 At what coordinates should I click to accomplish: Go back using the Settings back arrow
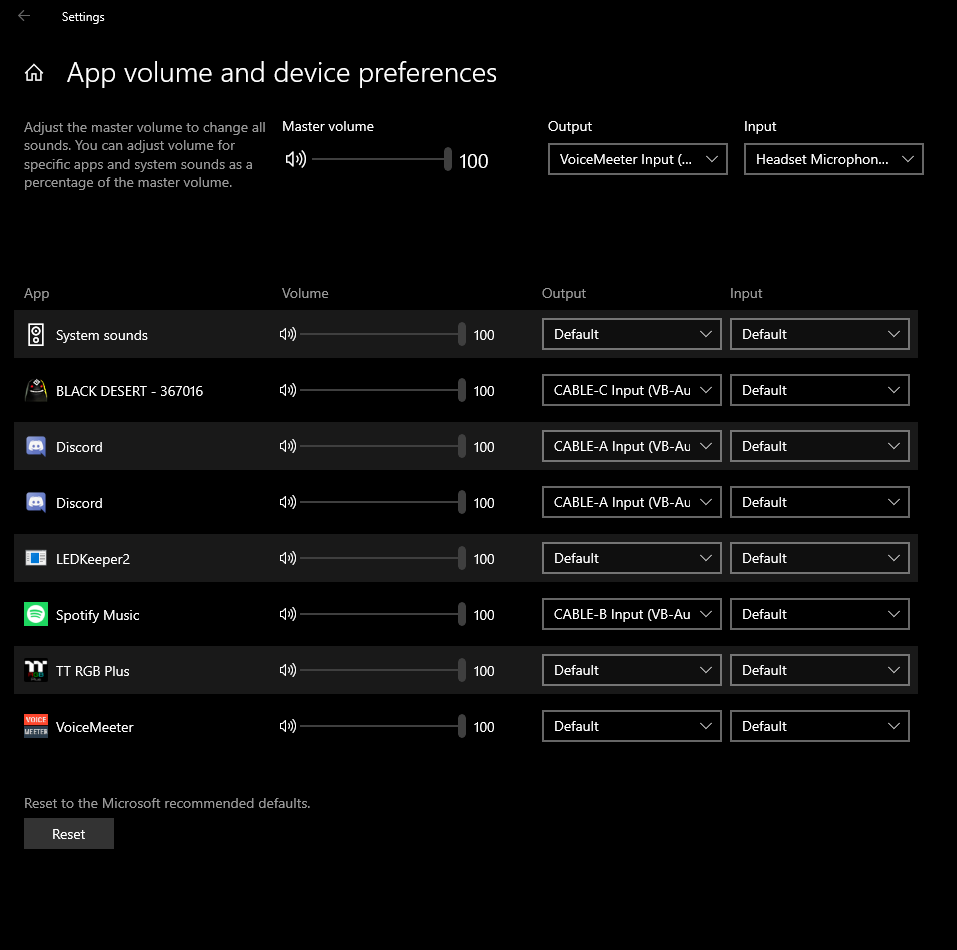pyautogui.click(x=24, y=16)
